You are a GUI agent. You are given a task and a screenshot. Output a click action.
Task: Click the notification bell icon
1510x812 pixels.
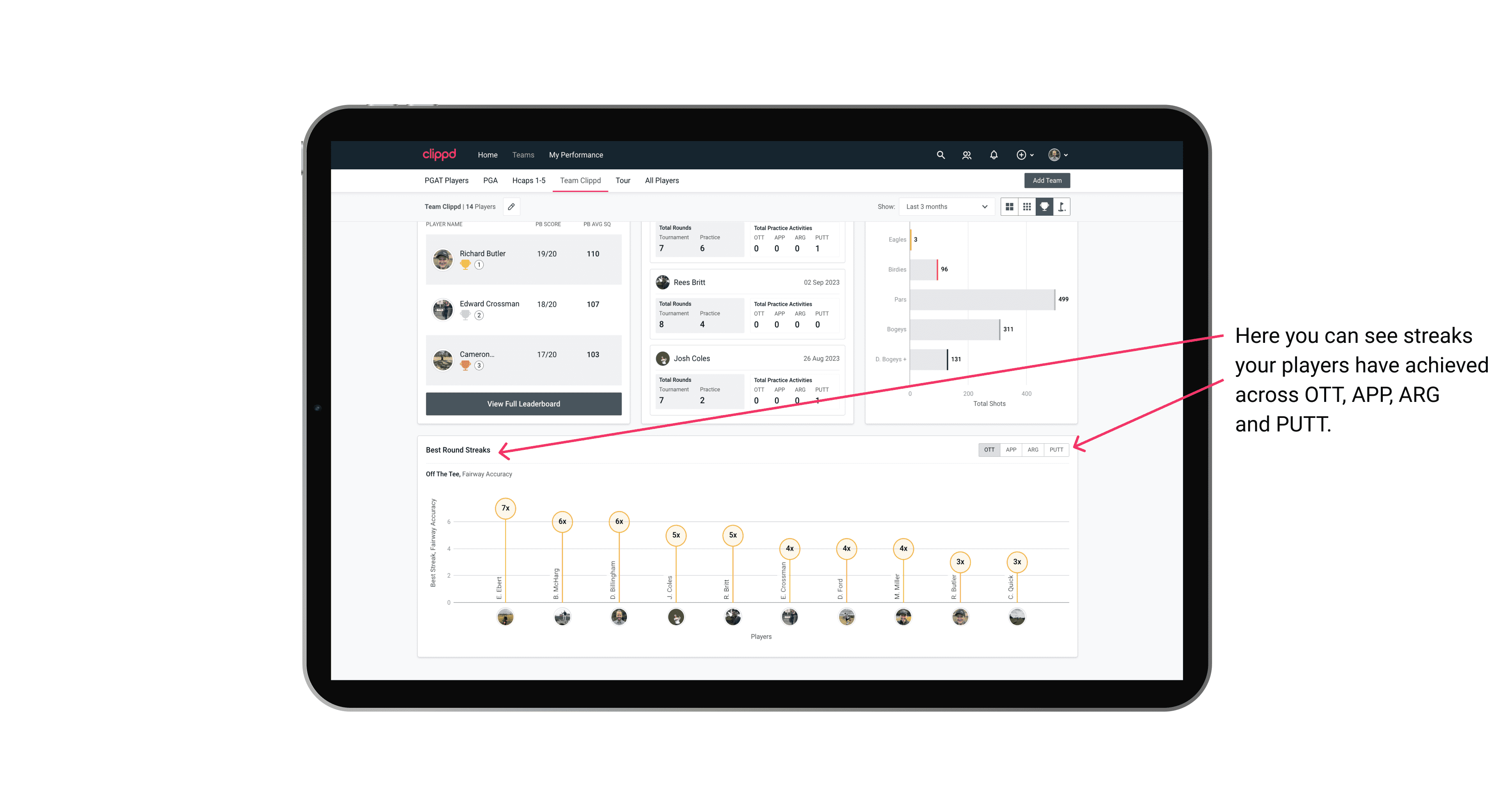[x=993, y=154]
